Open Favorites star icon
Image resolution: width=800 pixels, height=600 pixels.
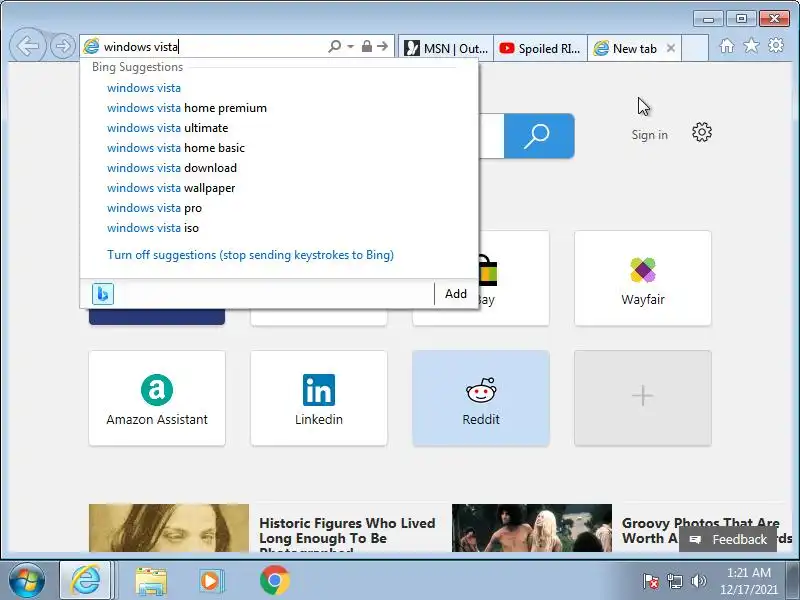coord(751,46)
